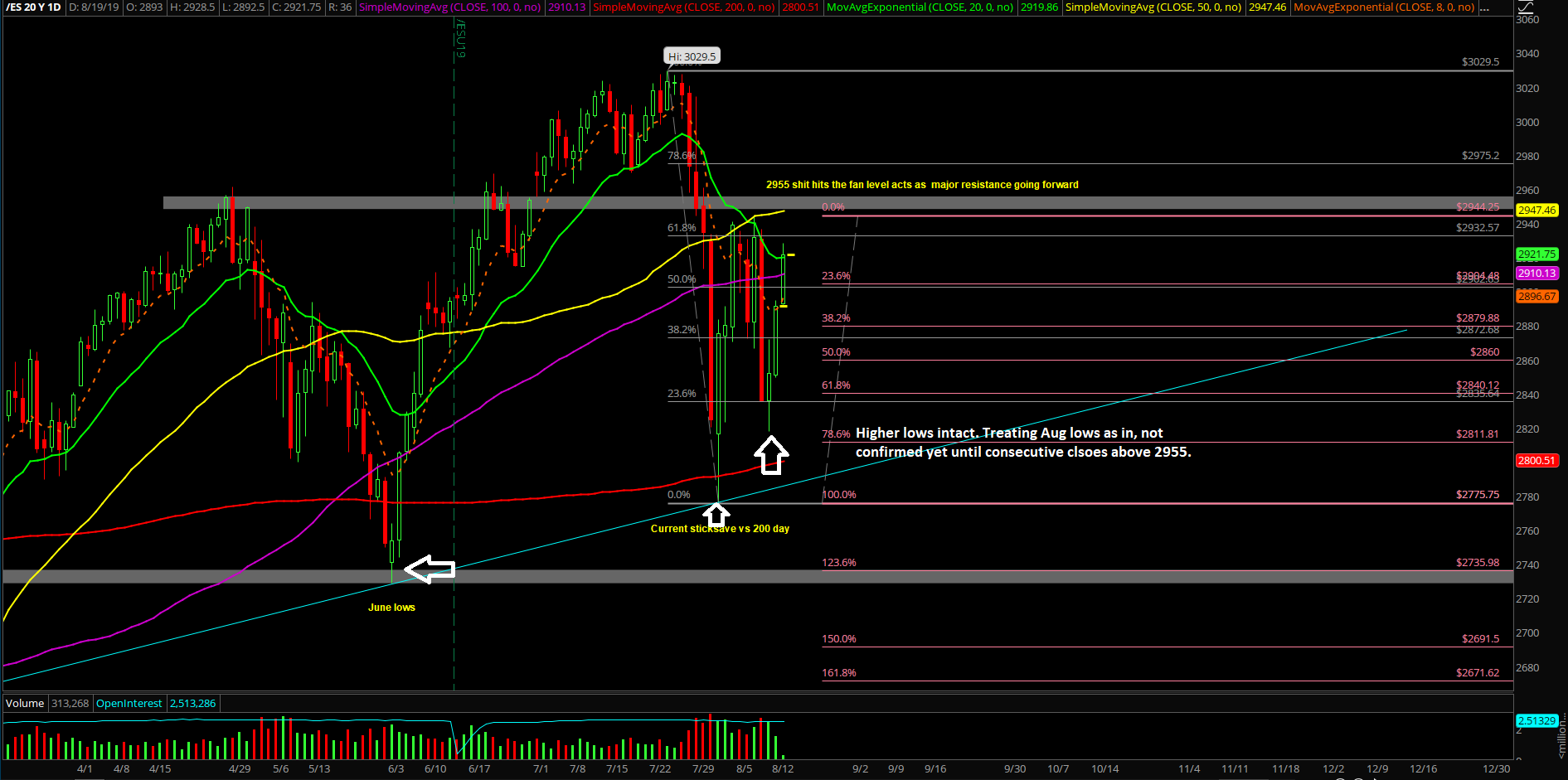Image resolution: width=1568 pixels, height=780 pixels.
Task: Open MovAvgExponential (CLOSE, 8, 0, no) study label
Action: 1384,7
